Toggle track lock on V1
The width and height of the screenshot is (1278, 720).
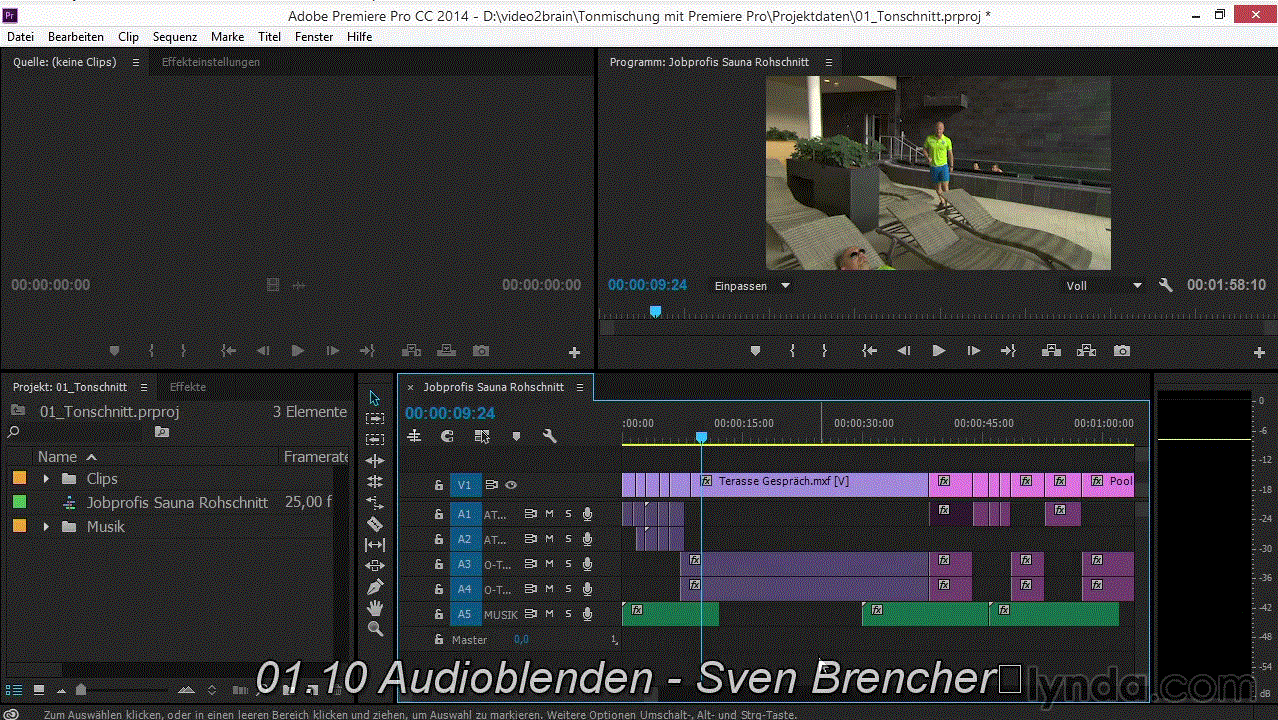[x=438, y=485]
